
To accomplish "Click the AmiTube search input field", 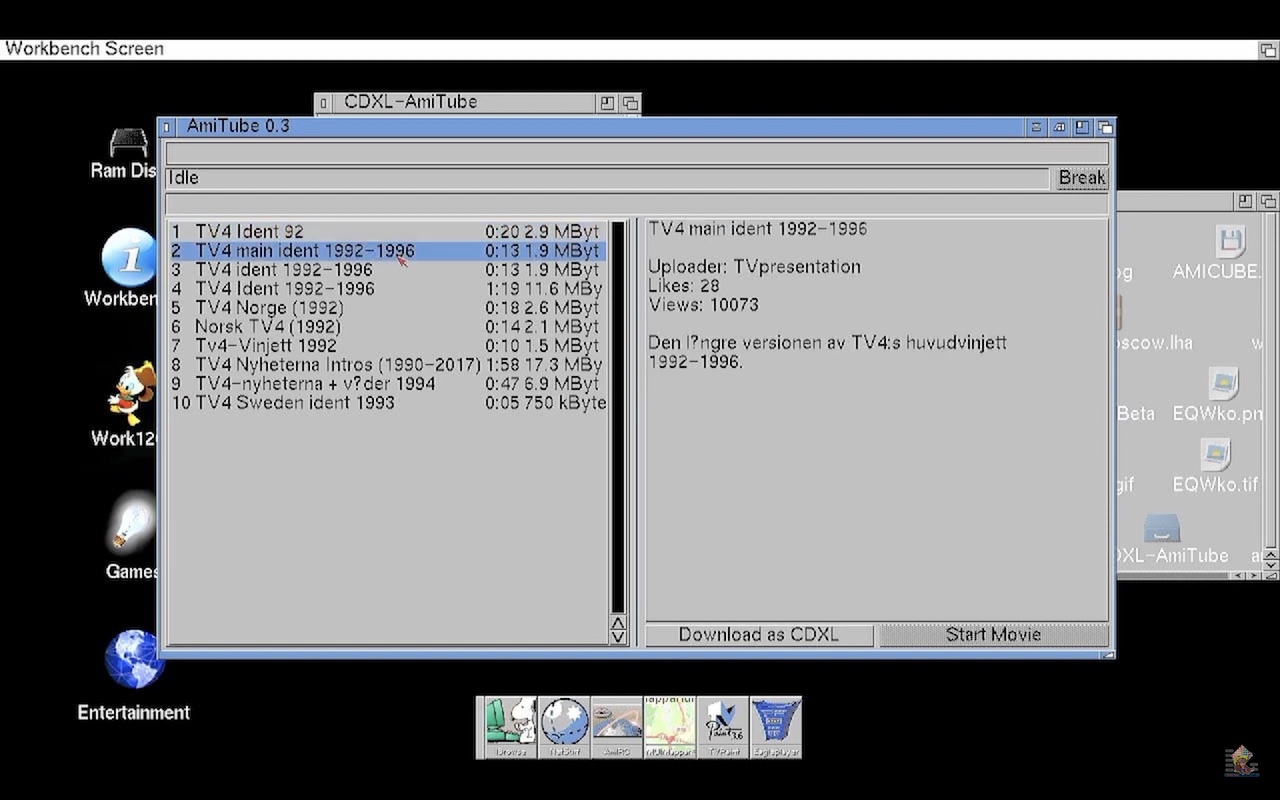I will pos(637,153).
